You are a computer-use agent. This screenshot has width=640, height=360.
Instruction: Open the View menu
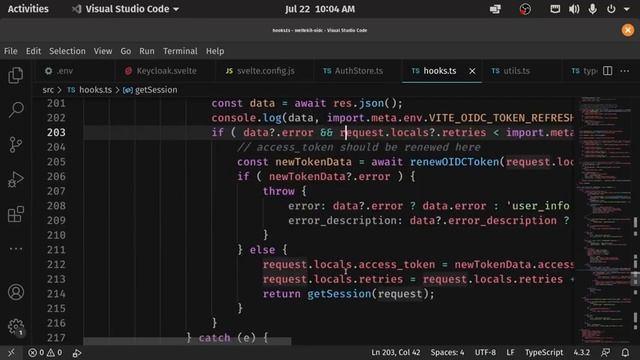[103, 51]
